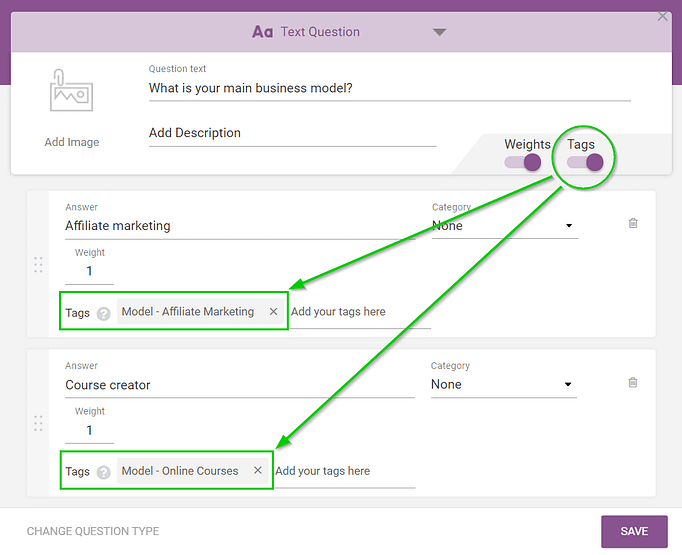Open Category dropdown for Affiliate marketing
Image resolution: width=682 pixels, height=555 pixels.
pyautogui.click(x=503, y=226)
